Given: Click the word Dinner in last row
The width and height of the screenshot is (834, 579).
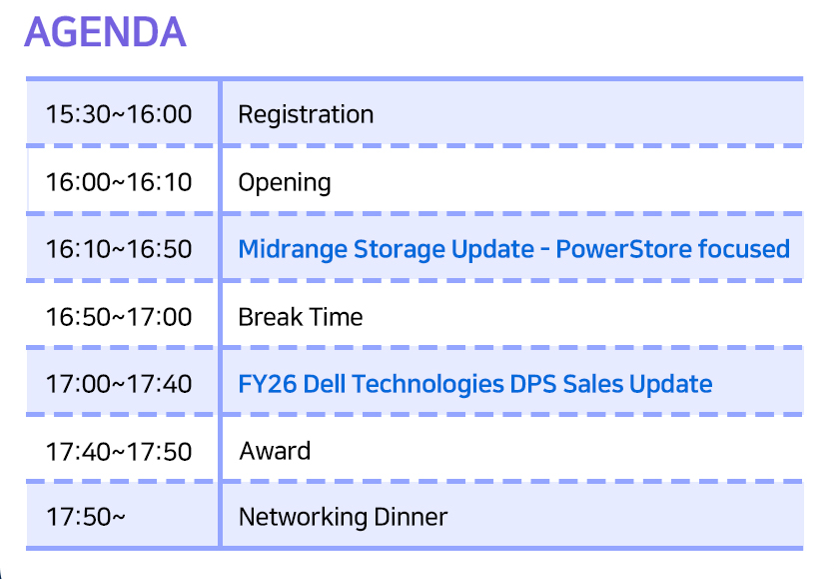Looking at the screenshot, I should click(411, 517).
